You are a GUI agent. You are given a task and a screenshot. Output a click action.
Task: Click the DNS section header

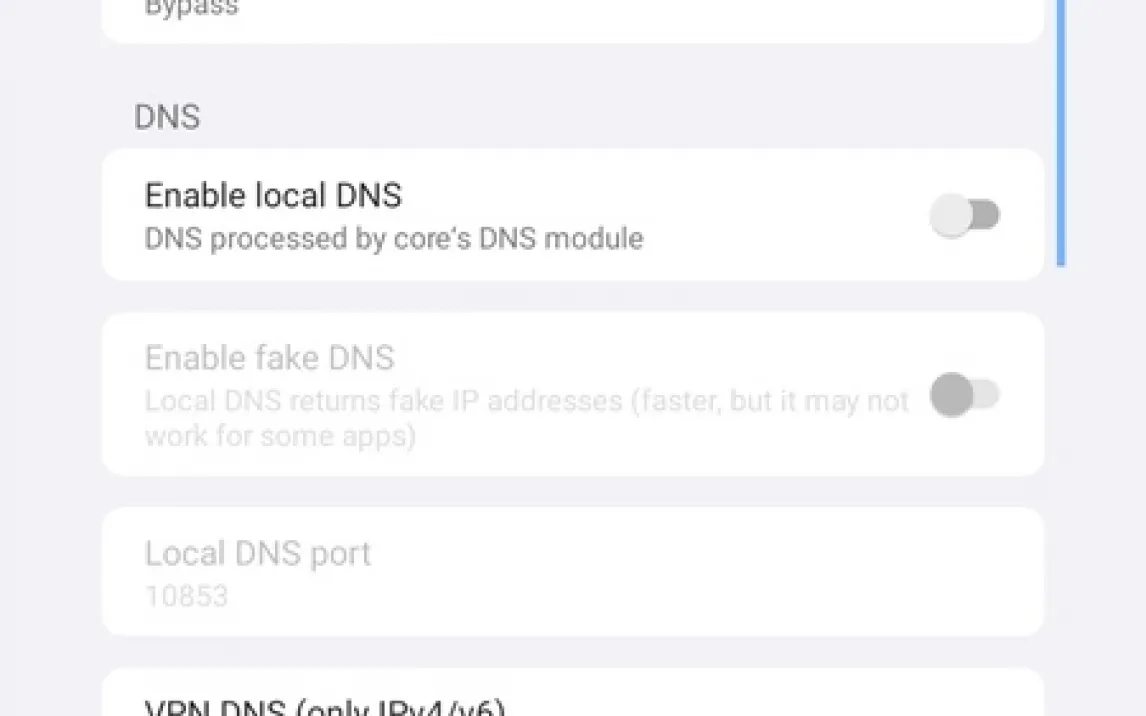[167, 117]
